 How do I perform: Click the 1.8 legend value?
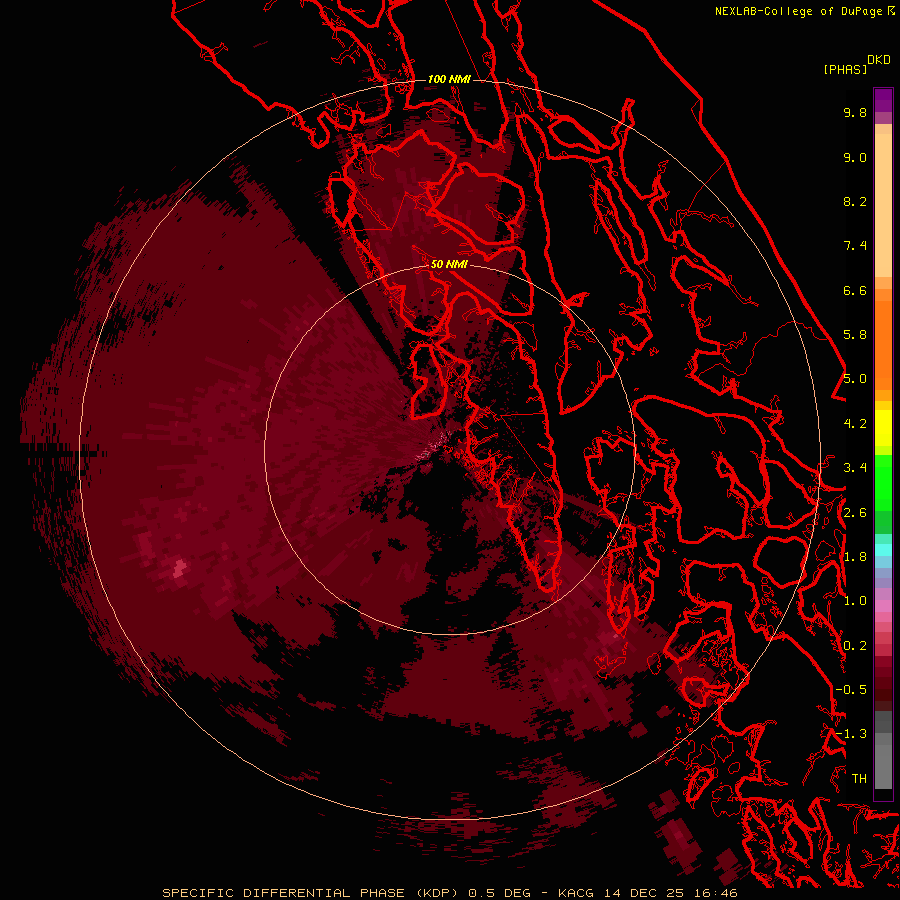tap(855, 557)
